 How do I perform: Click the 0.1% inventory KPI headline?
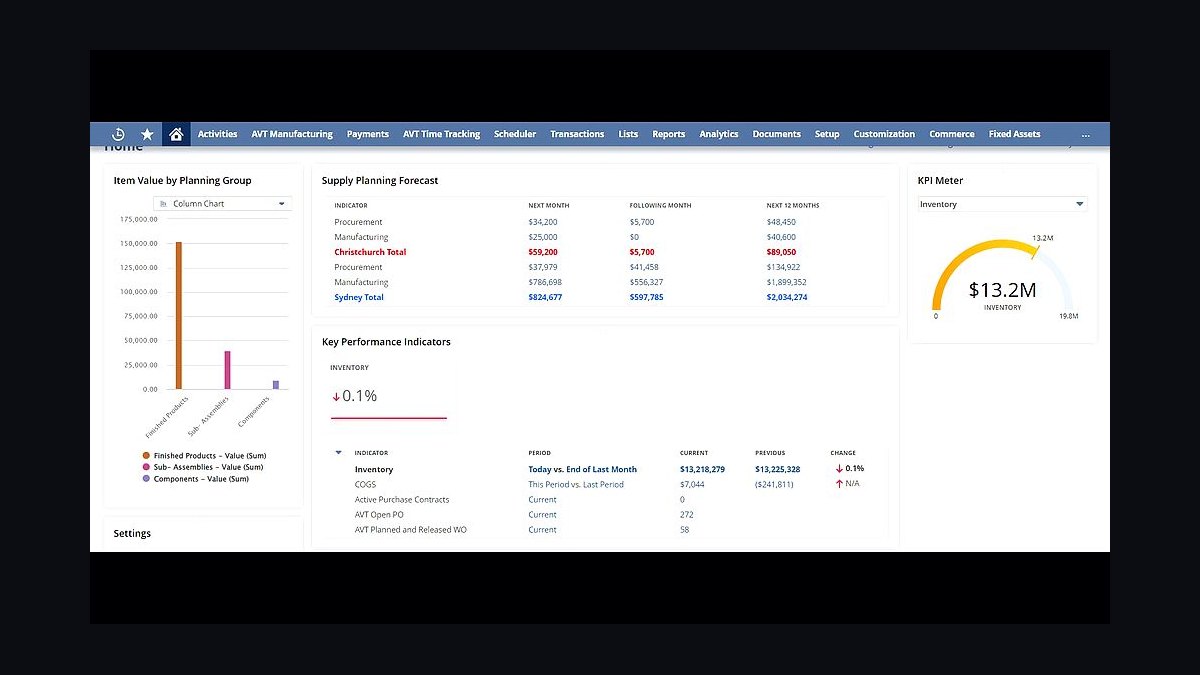(354, 396)
